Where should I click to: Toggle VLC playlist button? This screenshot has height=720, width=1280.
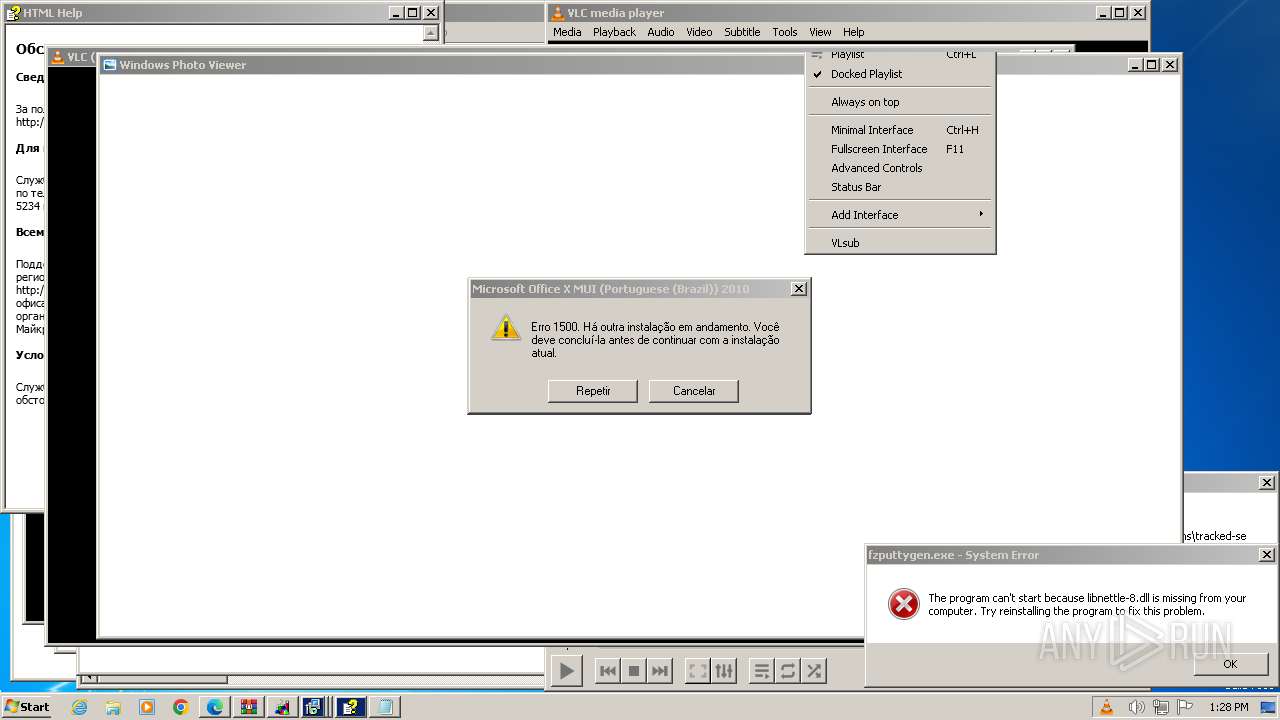click(762, 671)
